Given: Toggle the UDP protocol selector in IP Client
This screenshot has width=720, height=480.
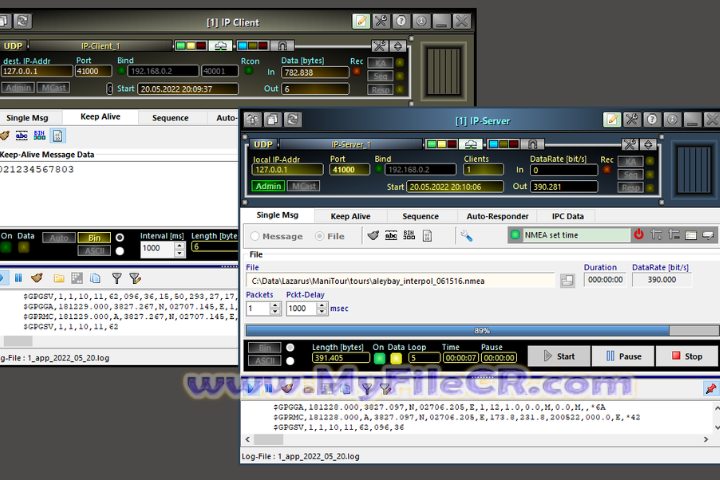Looking at the screenshot, I should (13, 46).
